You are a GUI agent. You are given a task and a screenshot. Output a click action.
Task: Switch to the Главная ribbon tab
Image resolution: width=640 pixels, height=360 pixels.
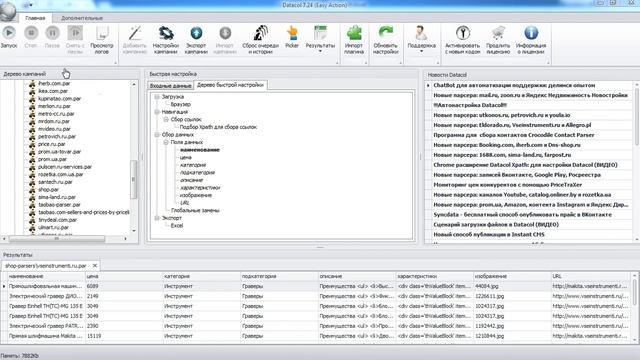click(x=35, y=18)
